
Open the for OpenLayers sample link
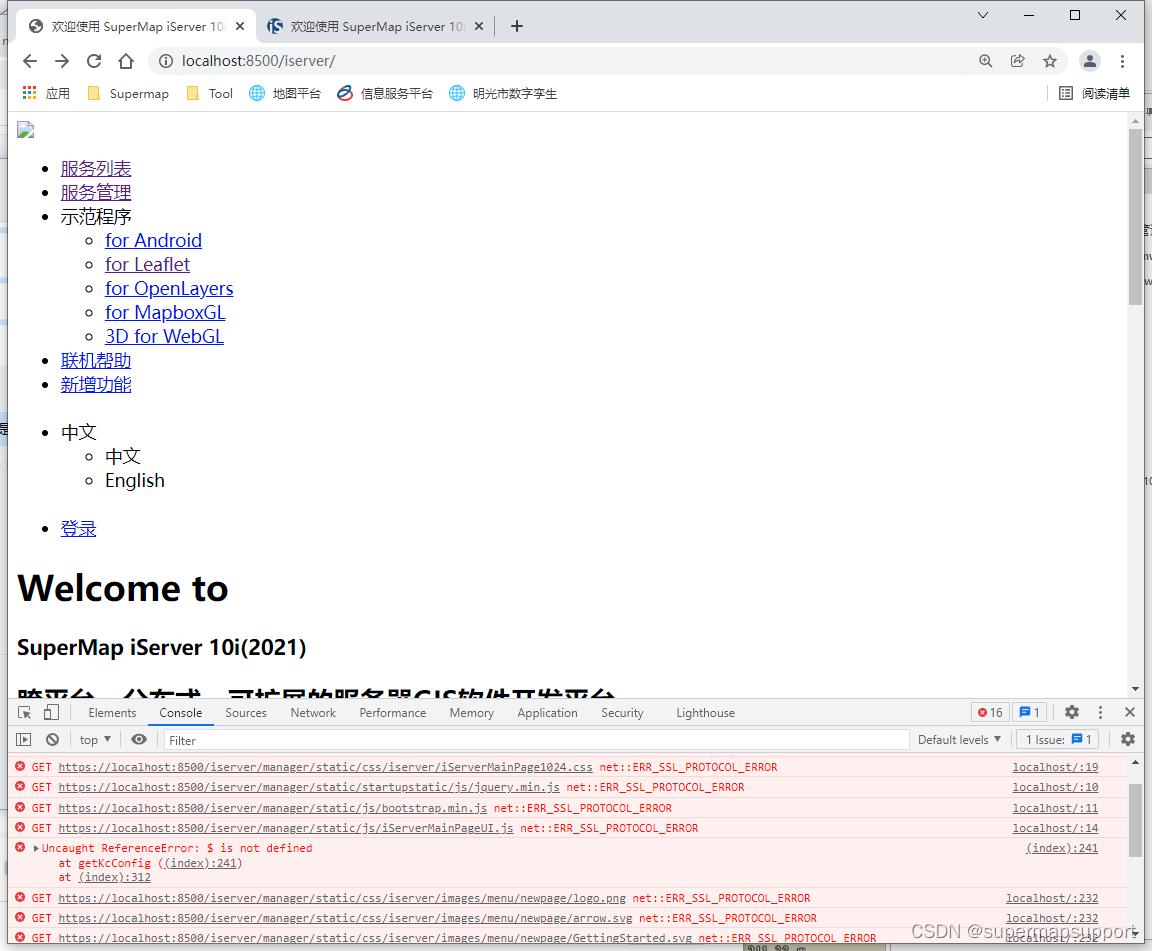169,288
